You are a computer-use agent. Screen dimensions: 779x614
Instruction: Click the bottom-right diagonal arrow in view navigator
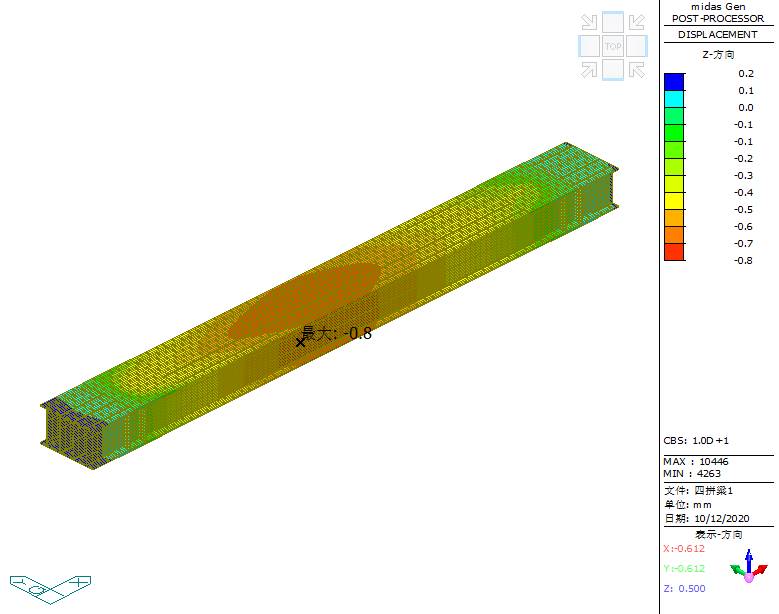[637, 69]
